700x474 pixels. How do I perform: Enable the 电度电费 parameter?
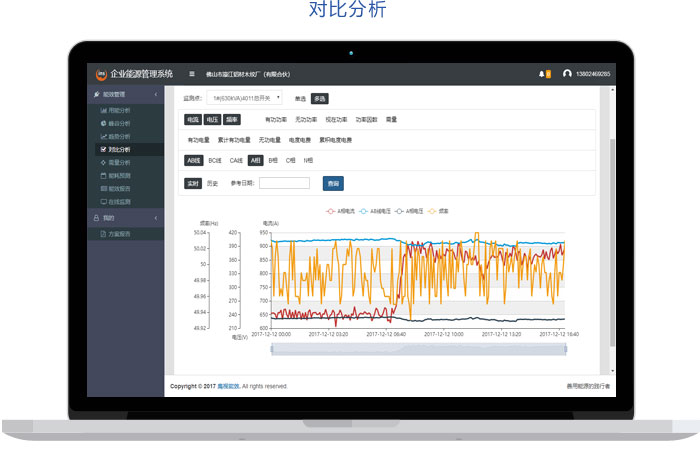[x=300, y=140]
